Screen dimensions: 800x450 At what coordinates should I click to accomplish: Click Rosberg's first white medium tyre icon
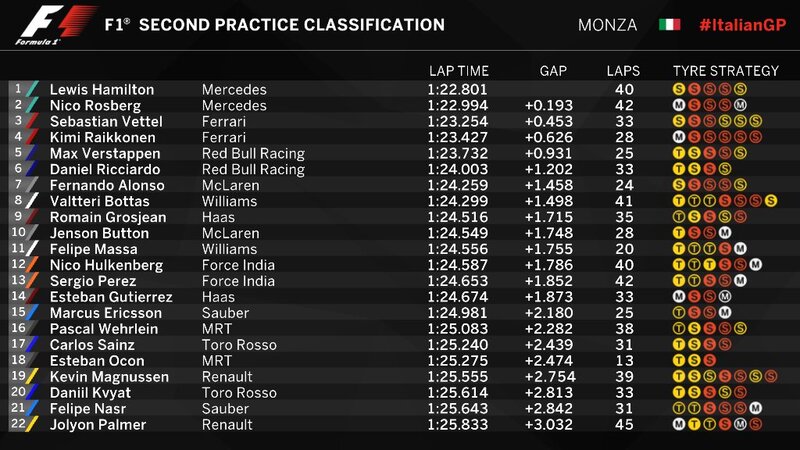click(x=679, y=105)
